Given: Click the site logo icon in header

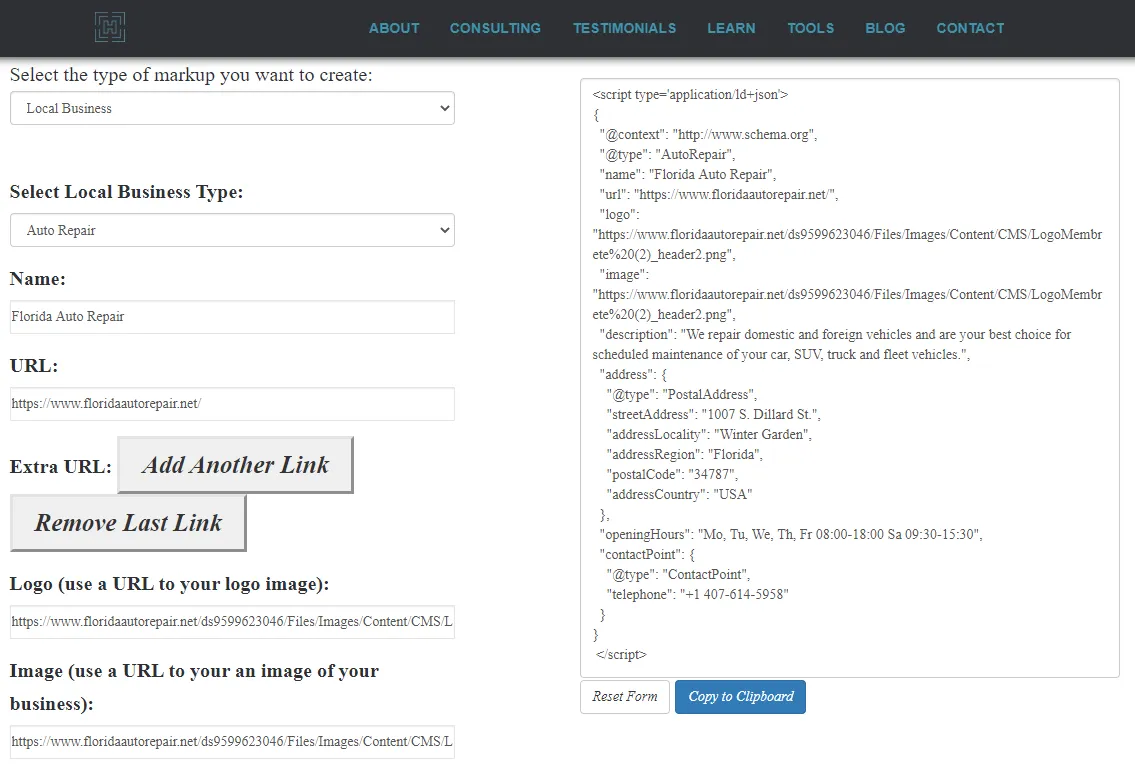Looking at the screenshot, I should tap(110, 27).
